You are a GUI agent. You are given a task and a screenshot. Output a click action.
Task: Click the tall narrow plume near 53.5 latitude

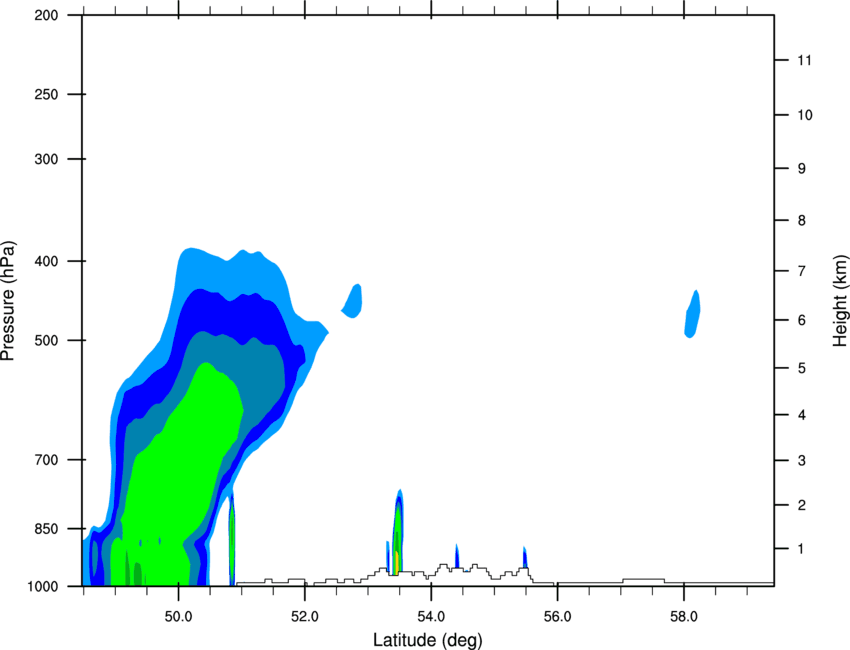pyautogui.click(x=398, y=531)
